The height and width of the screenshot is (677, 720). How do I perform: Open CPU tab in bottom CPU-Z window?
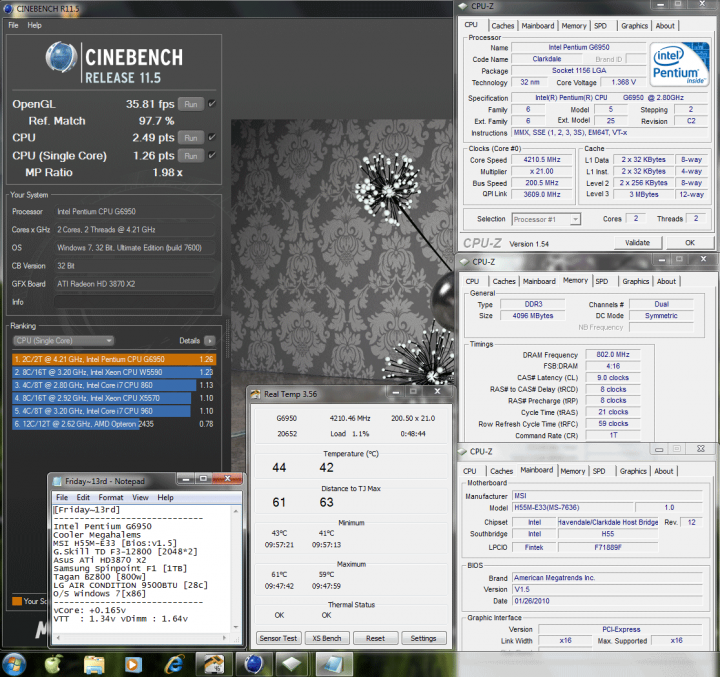point(469,471)
